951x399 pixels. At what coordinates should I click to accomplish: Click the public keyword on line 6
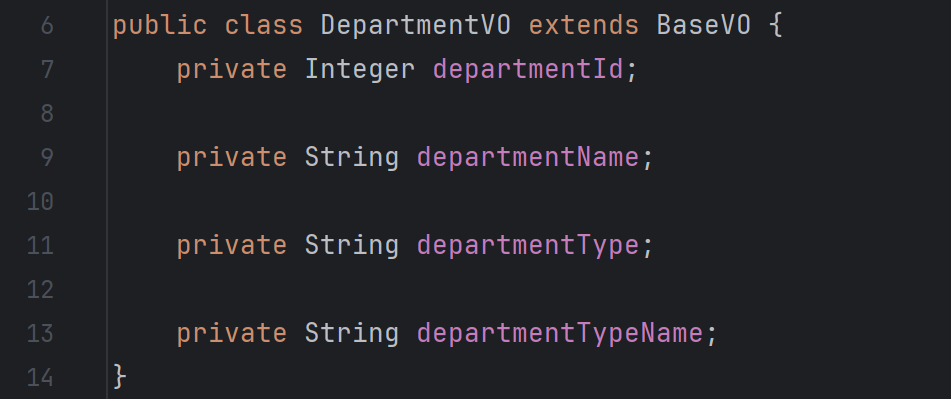coord(160,25)
